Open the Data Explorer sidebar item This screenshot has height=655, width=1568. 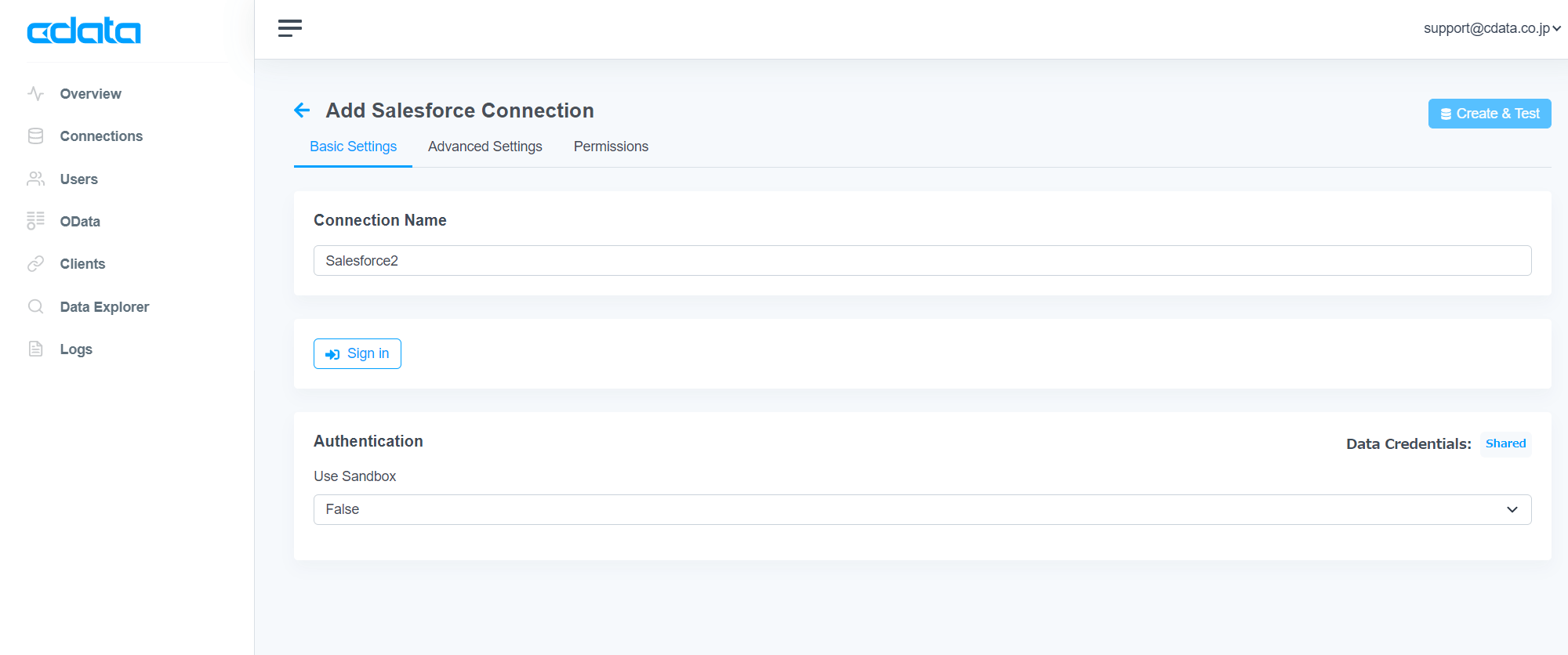104,307
